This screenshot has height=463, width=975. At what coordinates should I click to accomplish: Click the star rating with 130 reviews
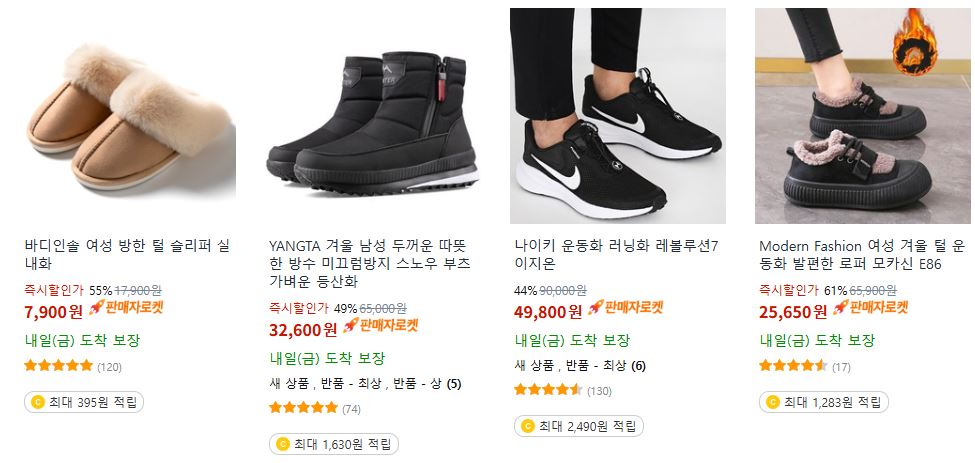[x=548, y=390]
